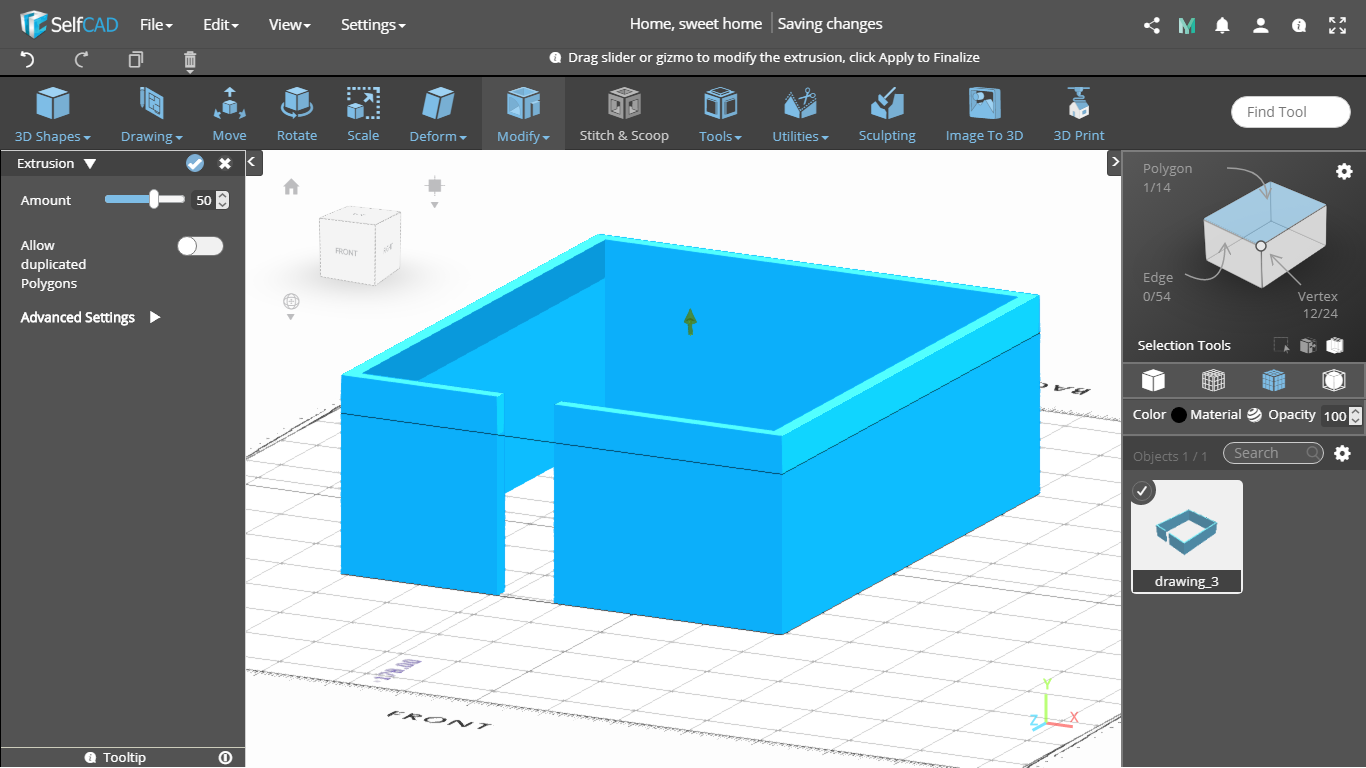Click the green M account icon

click(x=1187, y=25)
